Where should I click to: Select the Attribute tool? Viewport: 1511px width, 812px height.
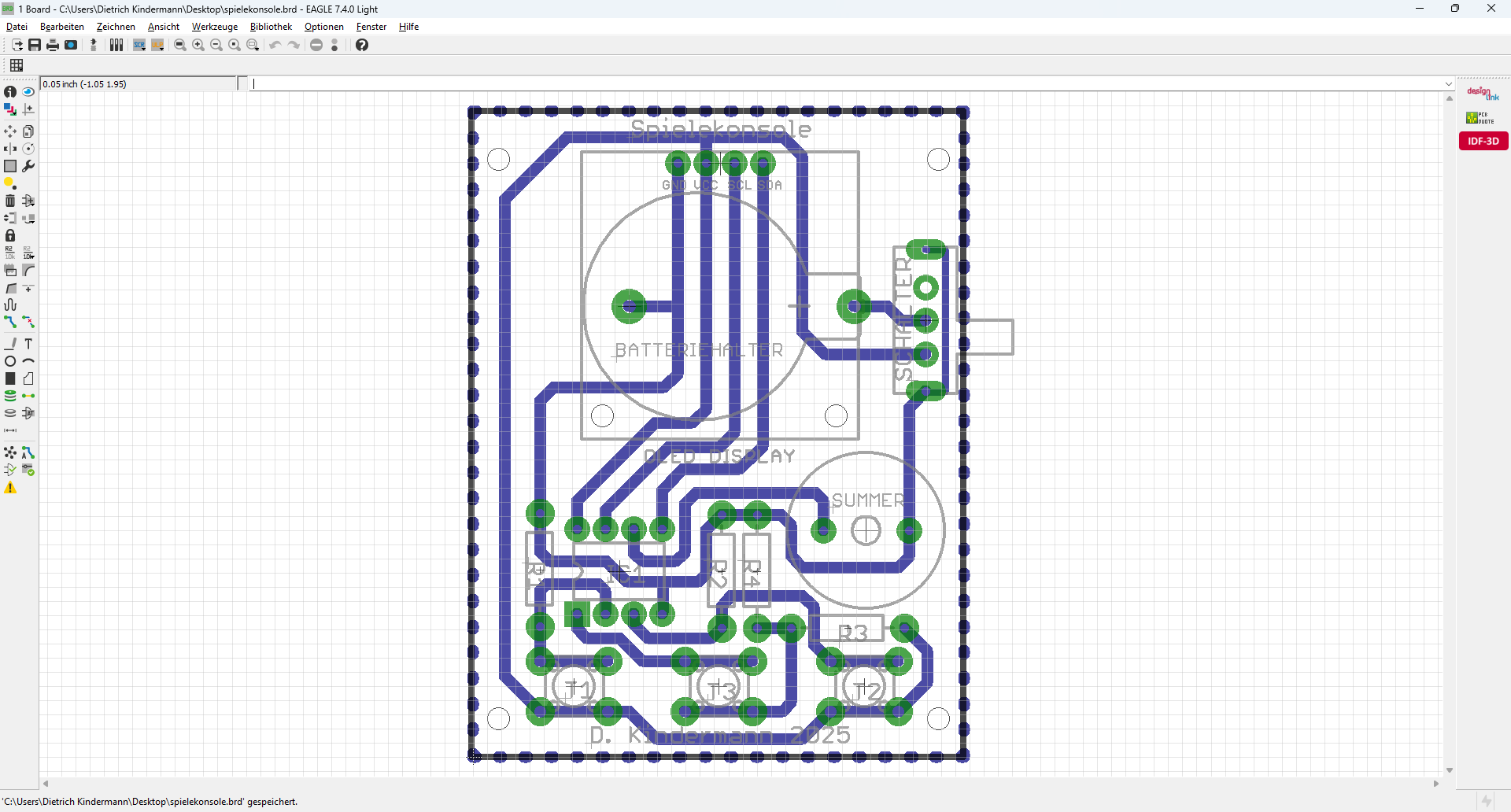[28, 413]
